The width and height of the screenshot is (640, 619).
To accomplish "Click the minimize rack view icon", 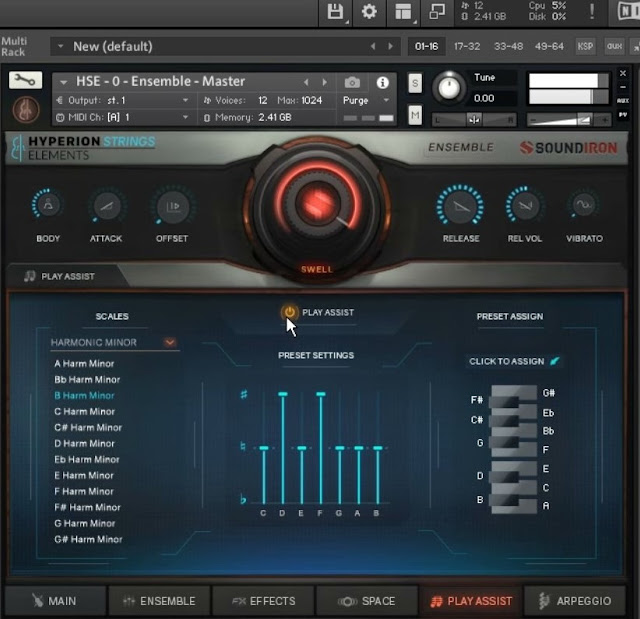I will 437,11.
